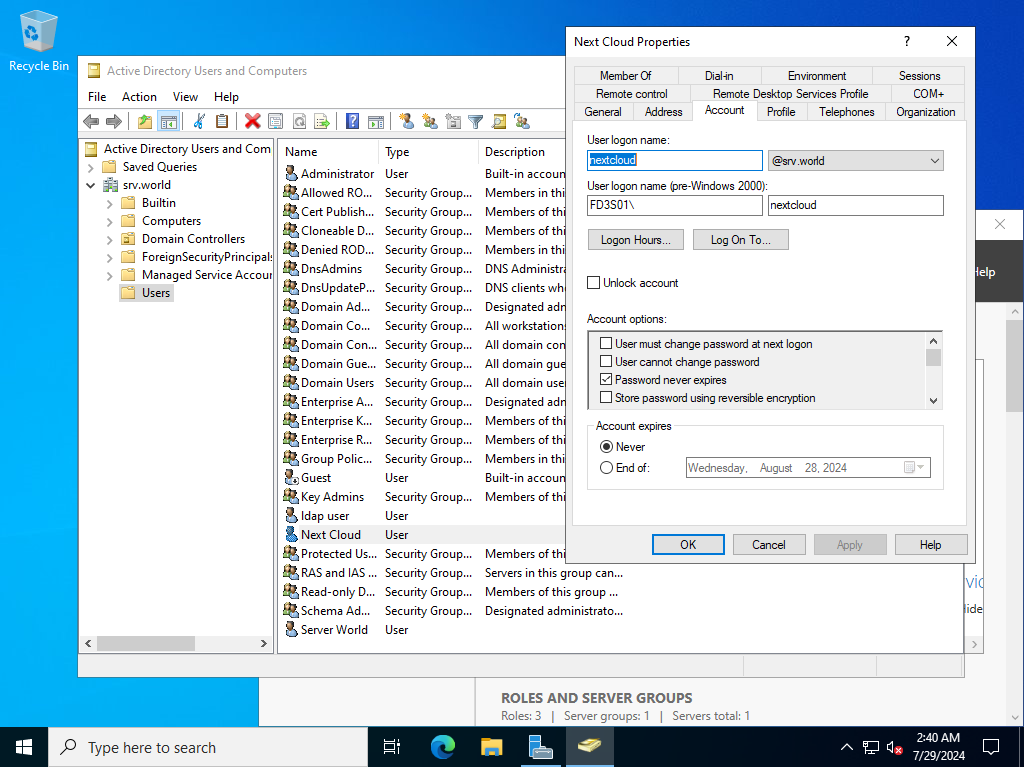Click the Filter funnel icon
This screenshot has height=767, width=1024.
coord(476,121)
